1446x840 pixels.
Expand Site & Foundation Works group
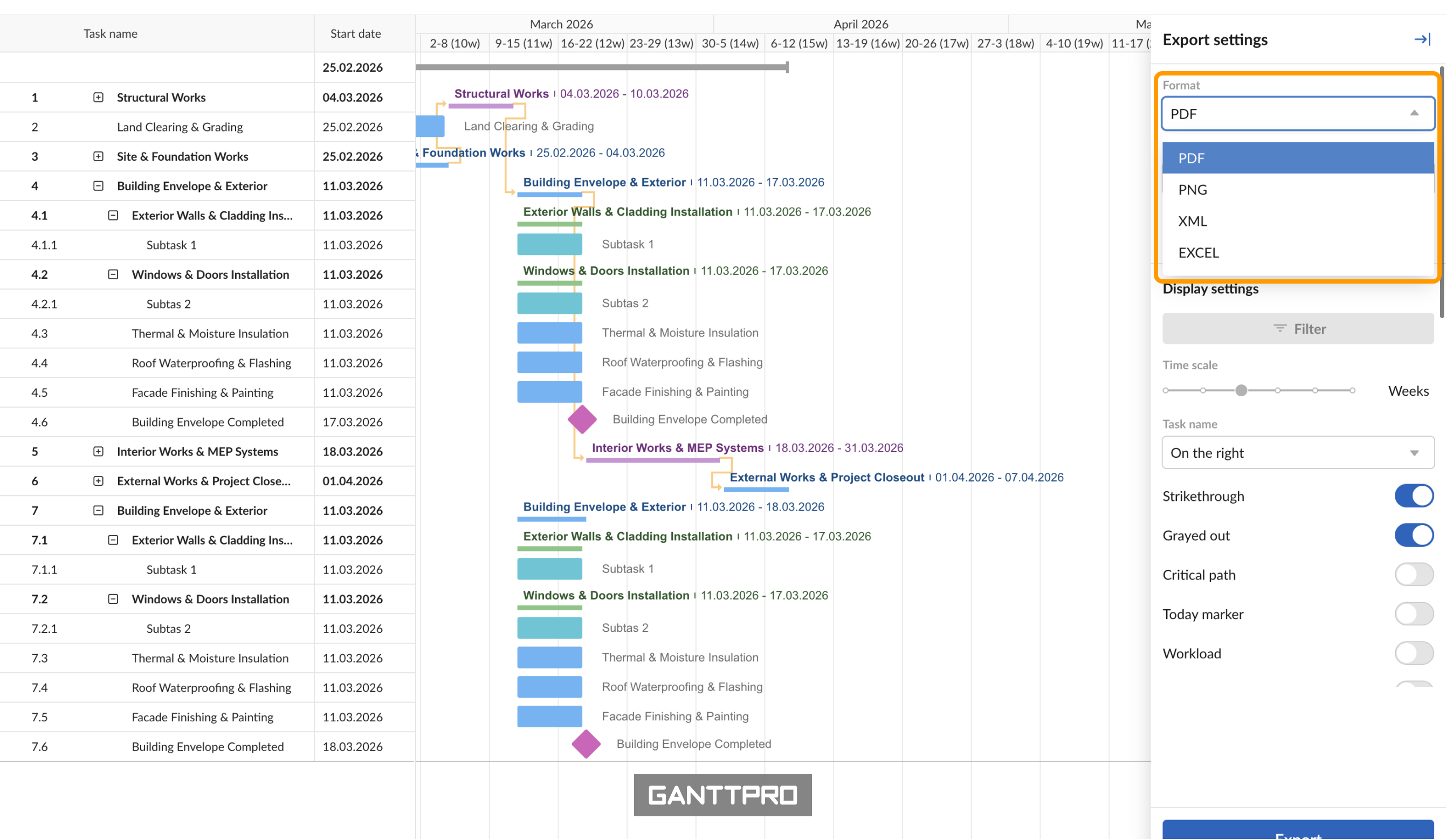click(98, 157)
